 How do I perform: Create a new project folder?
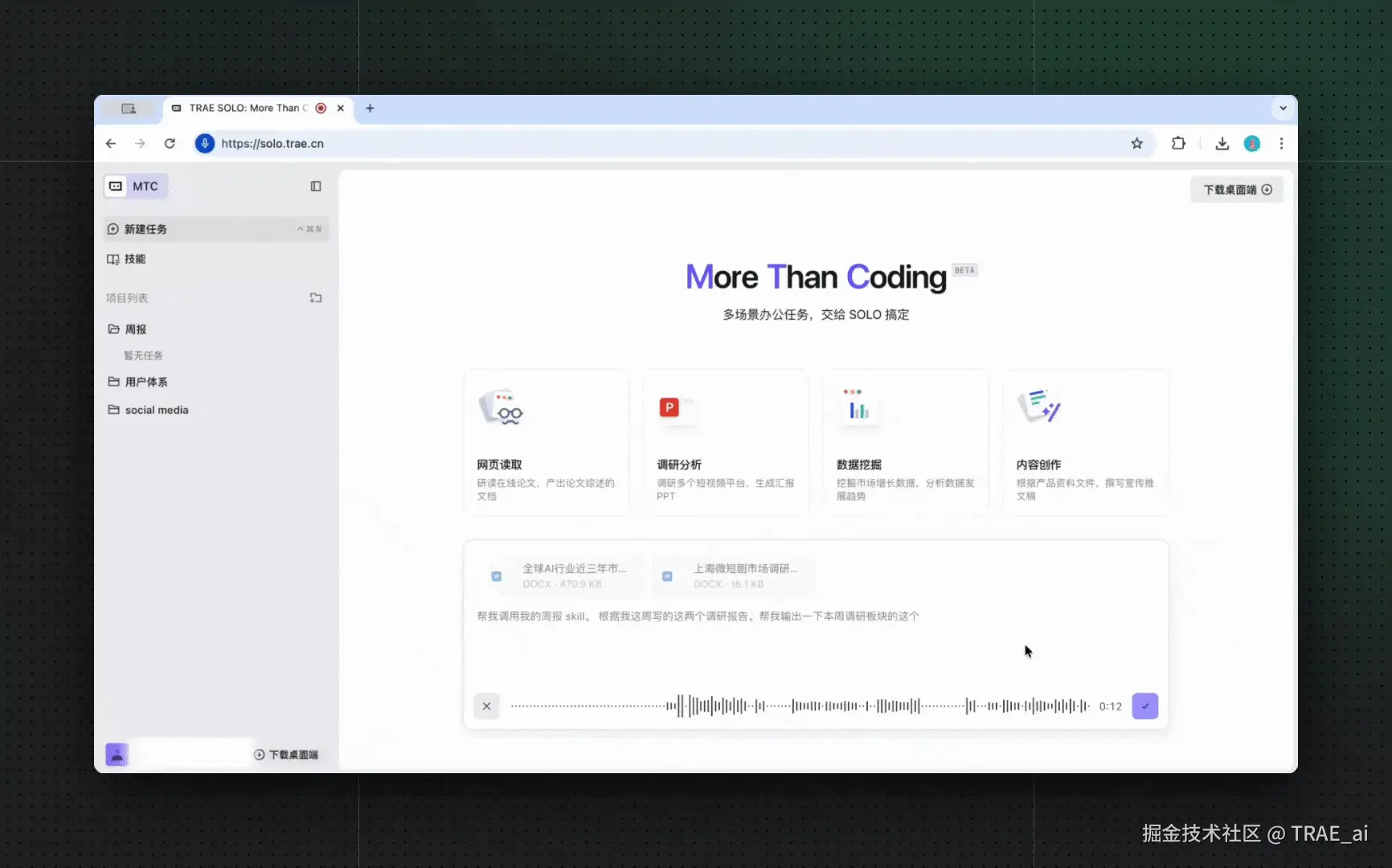pos(316,298)
